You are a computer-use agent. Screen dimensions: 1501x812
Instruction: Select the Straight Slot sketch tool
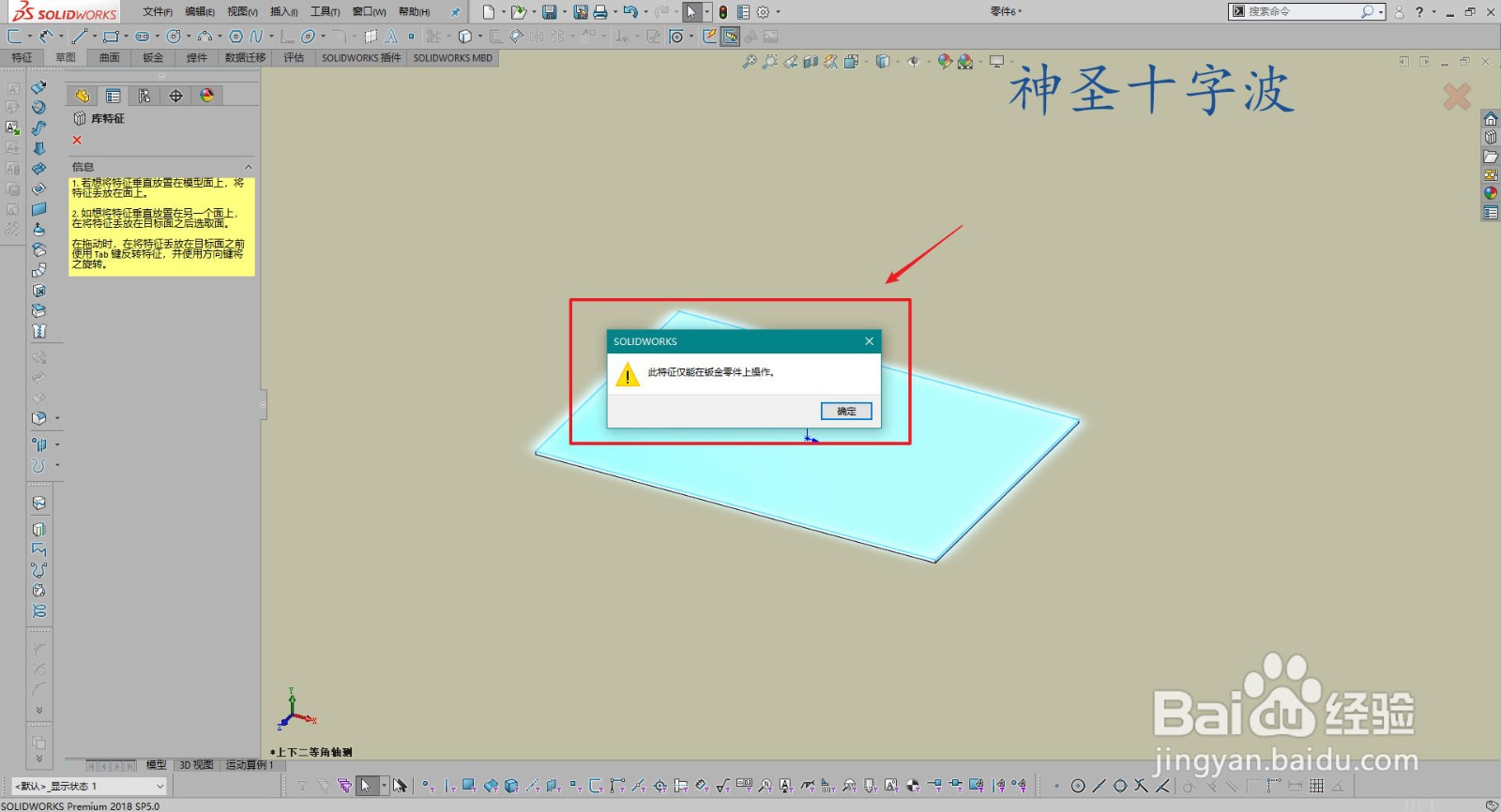[x=142, y=37]
